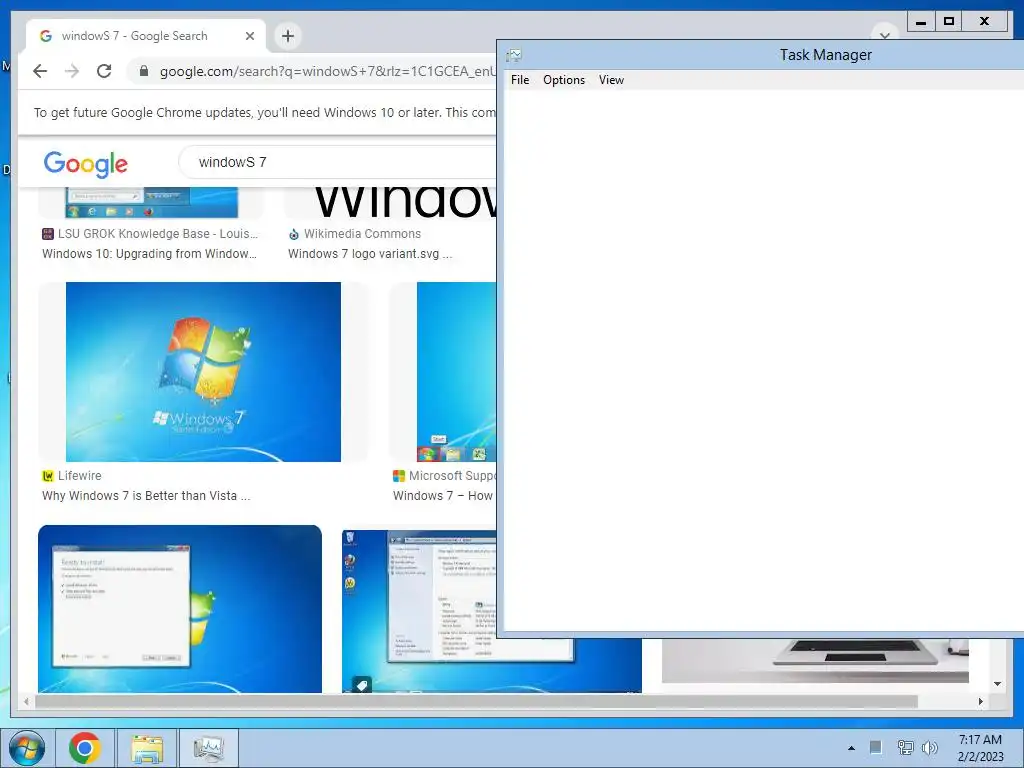Open the LSU GROK Knowledge Base source
This screenshot has height=768, width=1024.
(x=150, y=234)
